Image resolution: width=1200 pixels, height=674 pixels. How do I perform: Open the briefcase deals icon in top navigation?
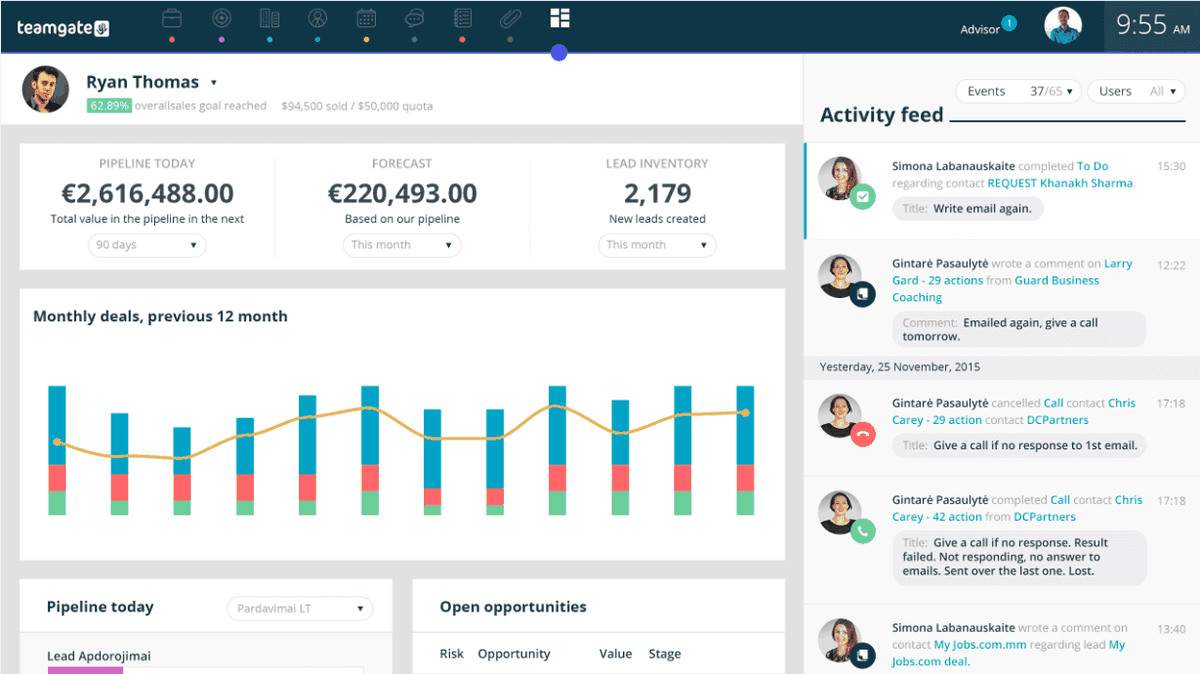click(x=172, y=19)
